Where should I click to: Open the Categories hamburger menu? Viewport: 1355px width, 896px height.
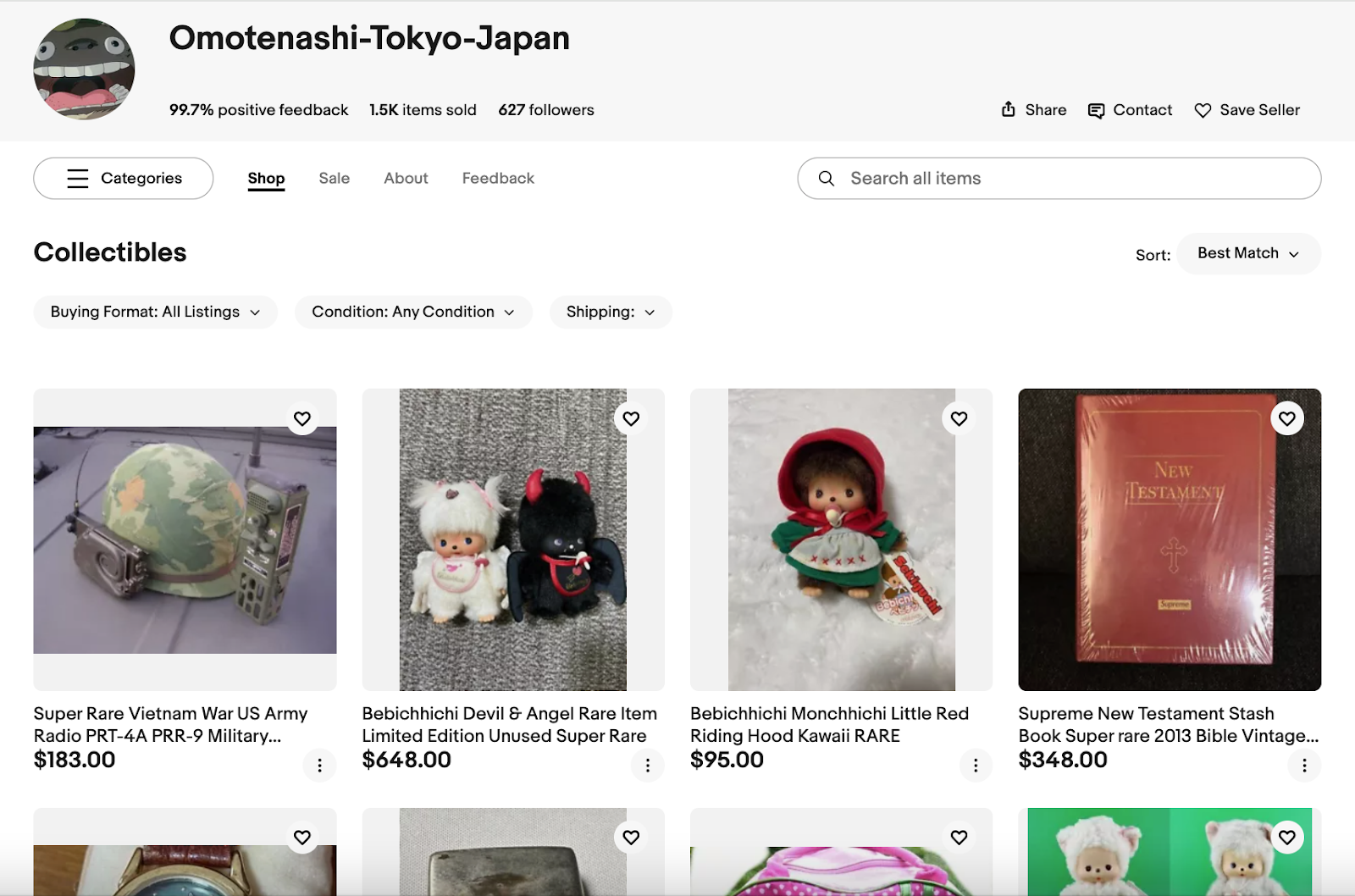click(x=78, y=179)
